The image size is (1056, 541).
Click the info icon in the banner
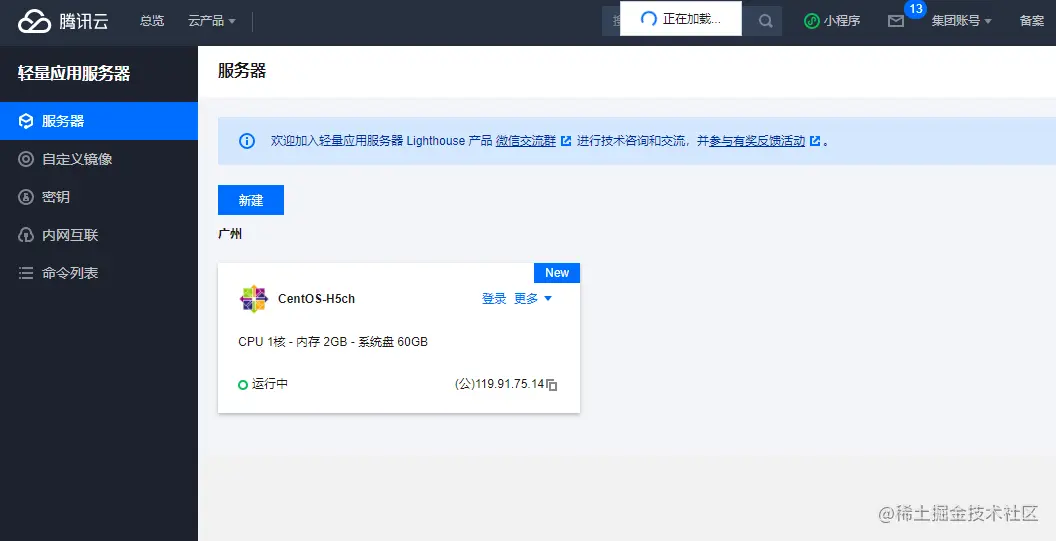(x=247, y=141)
